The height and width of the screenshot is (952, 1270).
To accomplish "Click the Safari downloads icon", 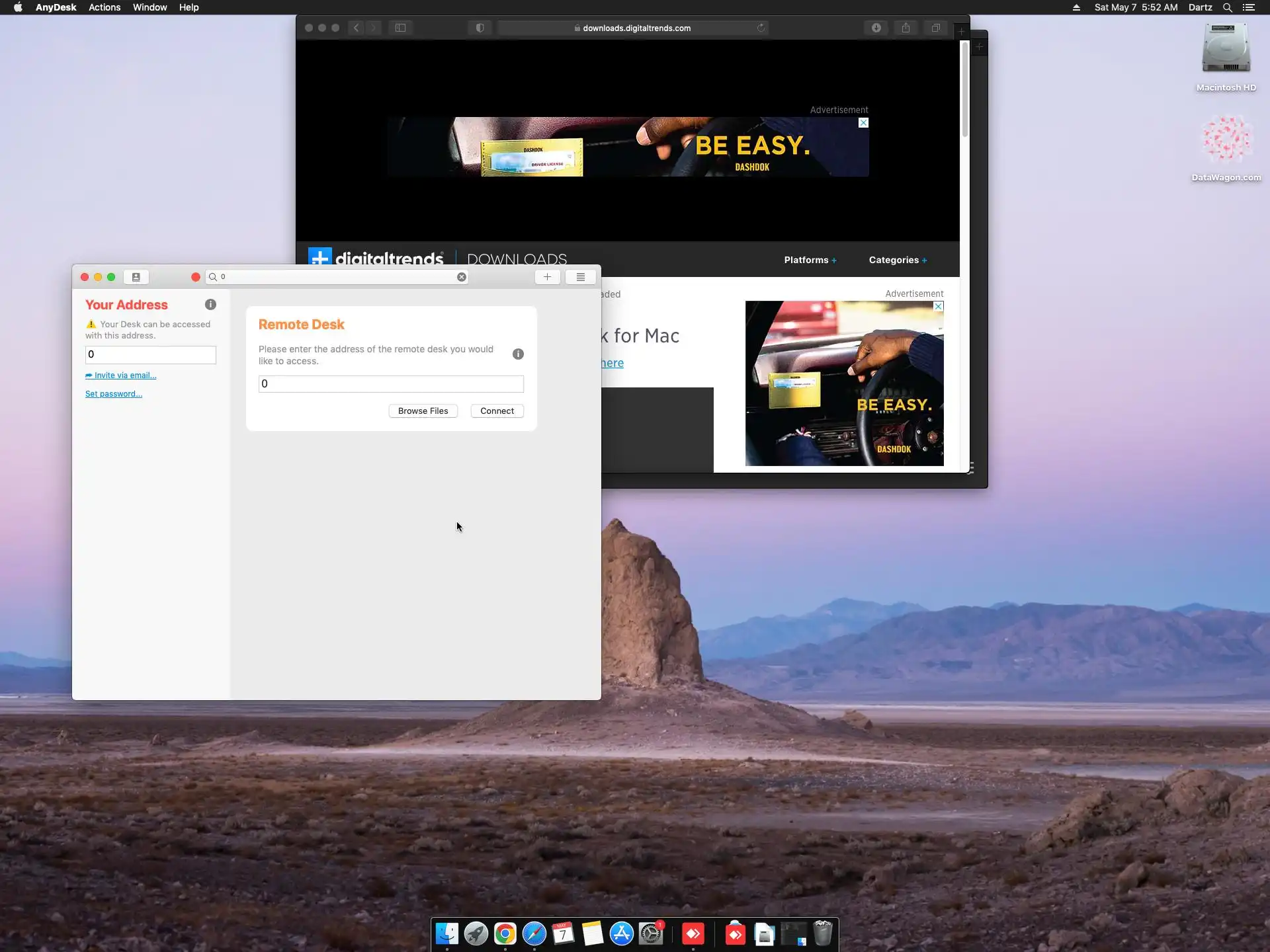I will point(876,28).
